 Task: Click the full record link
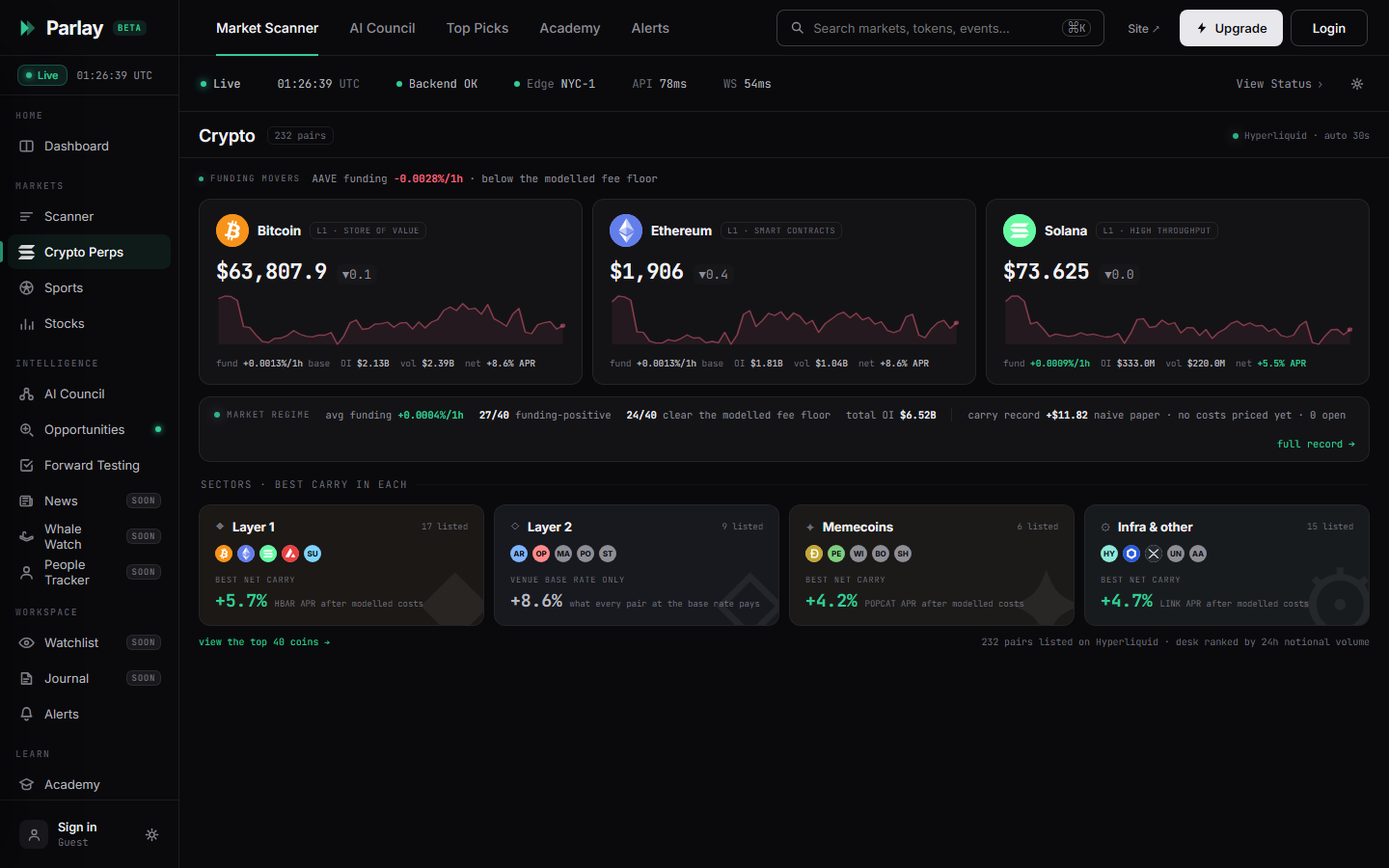click(1316, 445)
